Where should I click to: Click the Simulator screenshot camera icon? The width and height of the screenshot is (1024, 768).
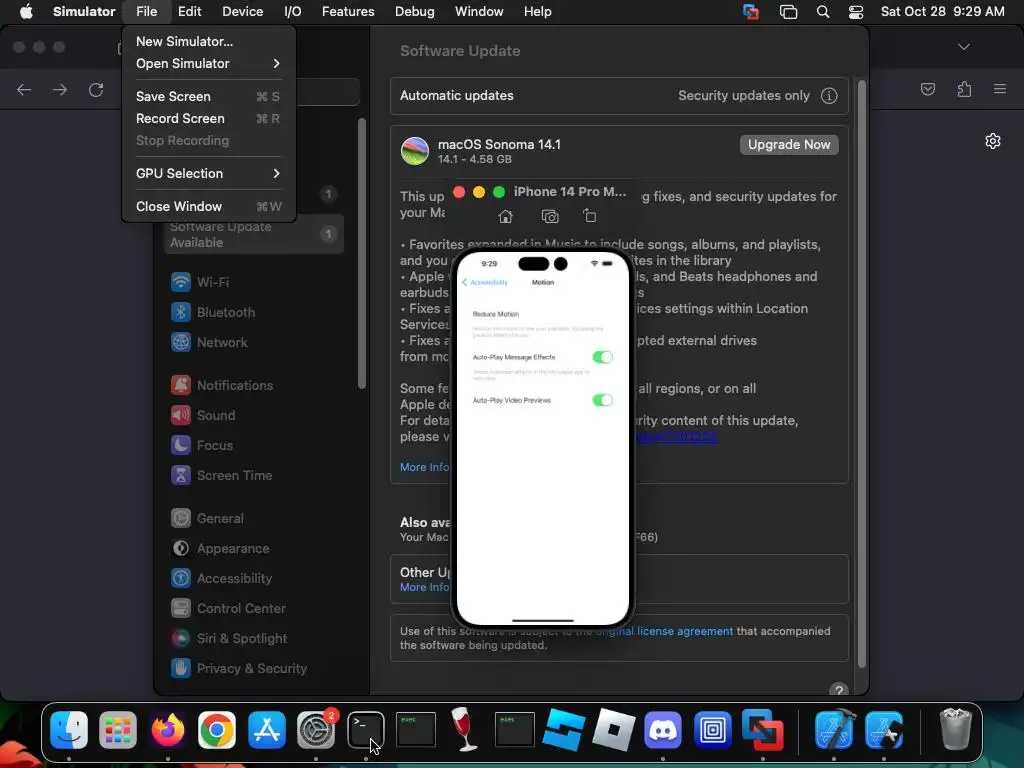(550, 216)
